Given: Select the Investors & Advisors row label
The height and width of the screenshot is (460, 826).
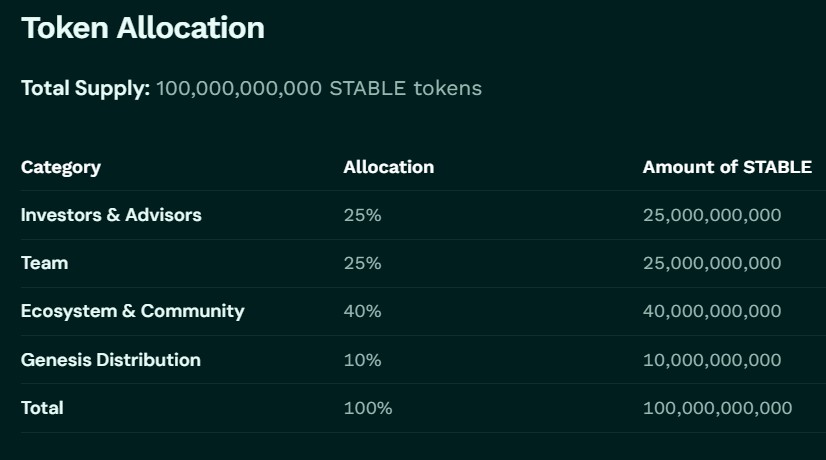Looking at the screenshot, I should tap(111, 215).
